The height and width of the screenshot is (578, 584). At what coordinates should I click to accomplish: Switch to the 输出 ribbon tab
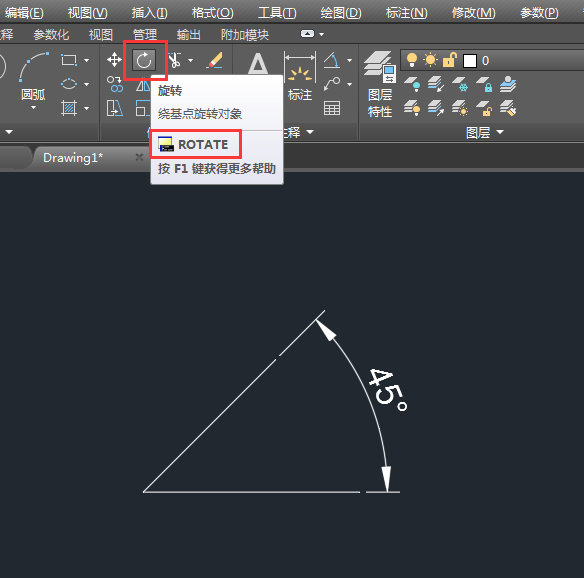188,35
